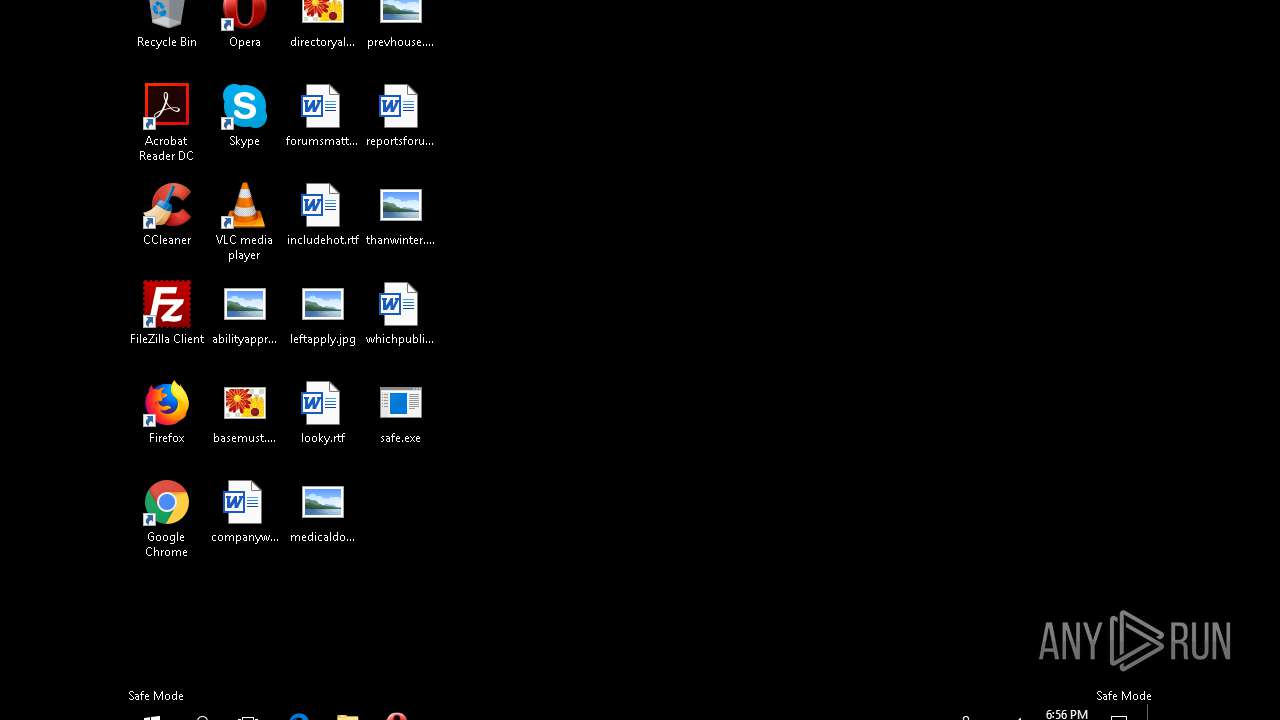Select the thanwinter.... image file

click(400, 214)
